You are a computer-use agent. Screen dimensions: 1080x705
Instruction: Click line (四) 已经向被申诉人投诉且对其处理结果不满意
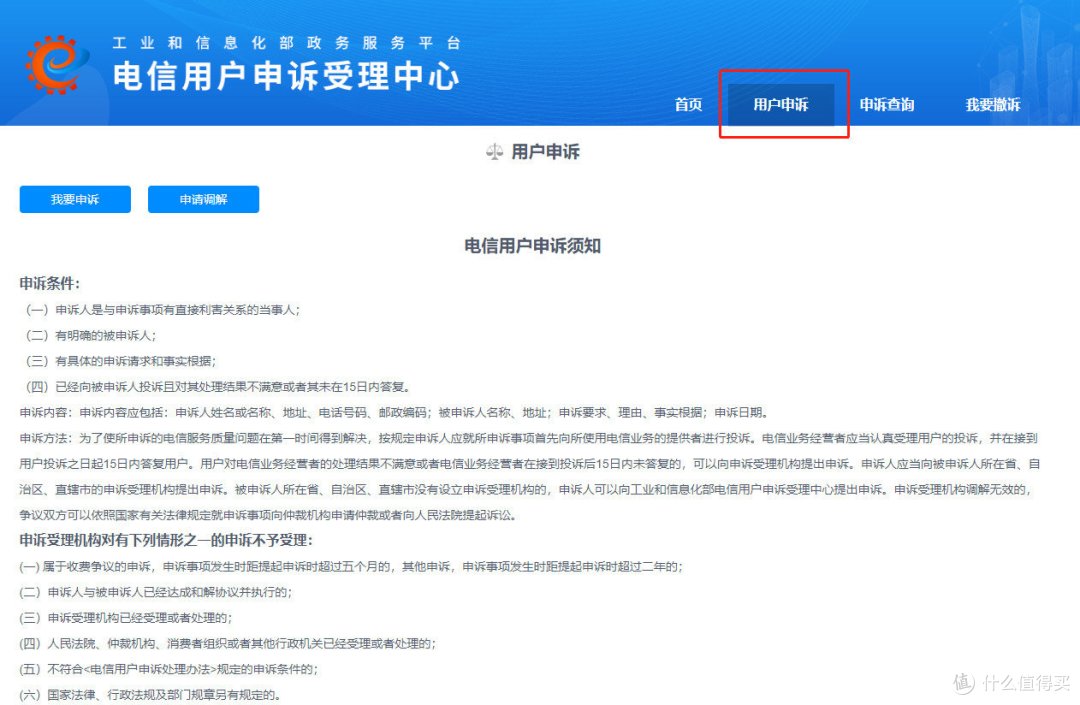pos(218,387)
